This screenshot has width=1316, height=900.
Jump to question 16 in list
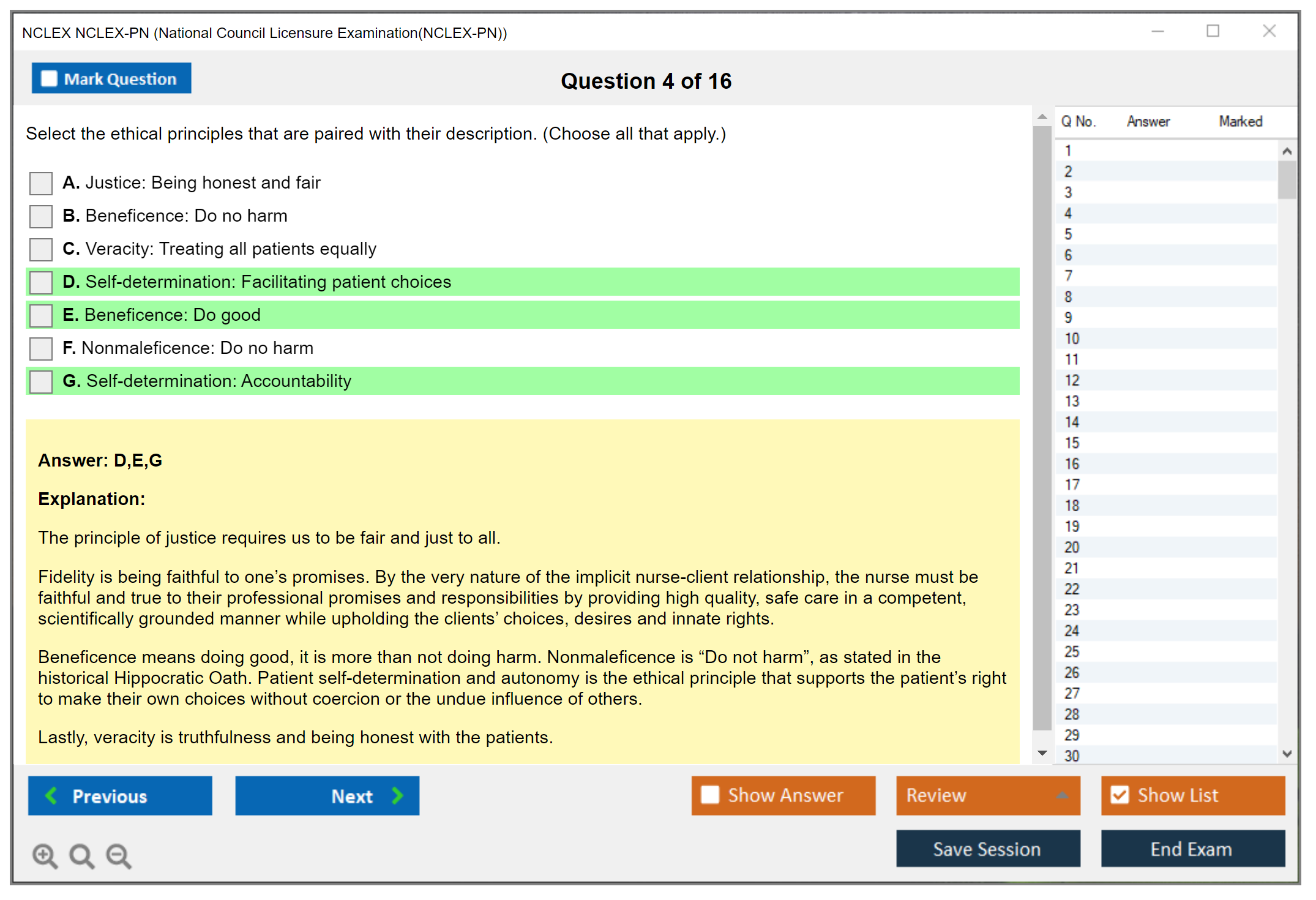coord(1072,463)
